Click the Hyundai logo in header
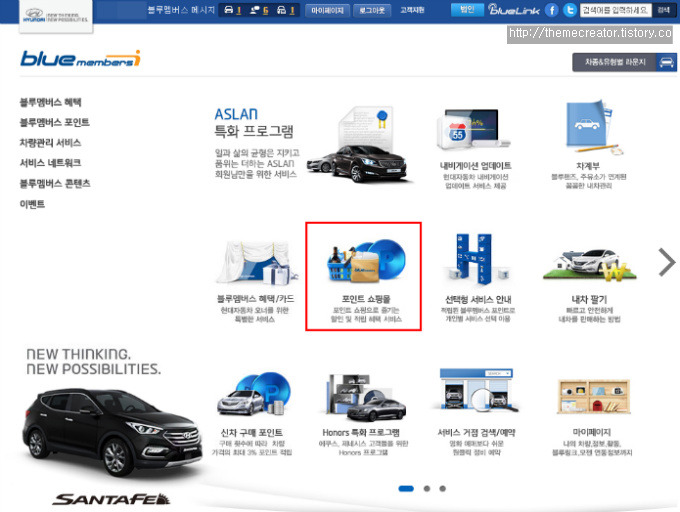Viewport: 680px width, 512px height. 56,16
